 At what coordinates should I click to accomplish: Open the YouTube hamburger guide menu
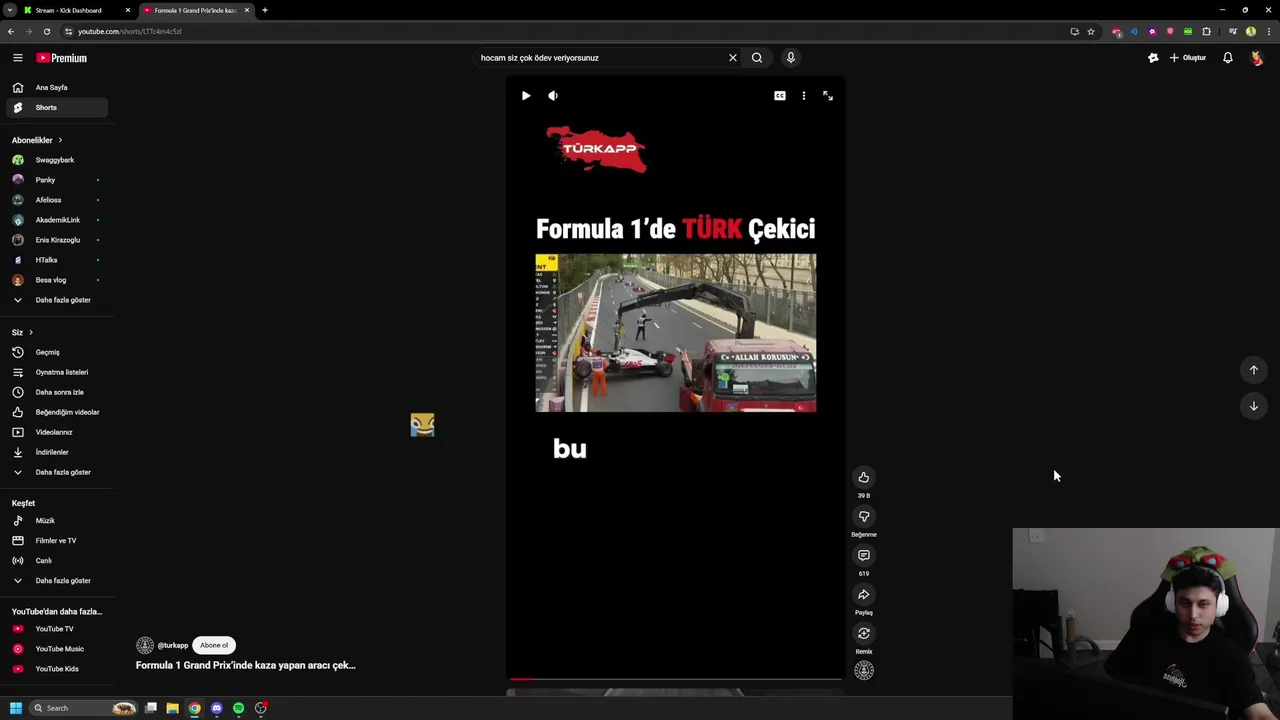pyautogui.click(x=17, y=58)
